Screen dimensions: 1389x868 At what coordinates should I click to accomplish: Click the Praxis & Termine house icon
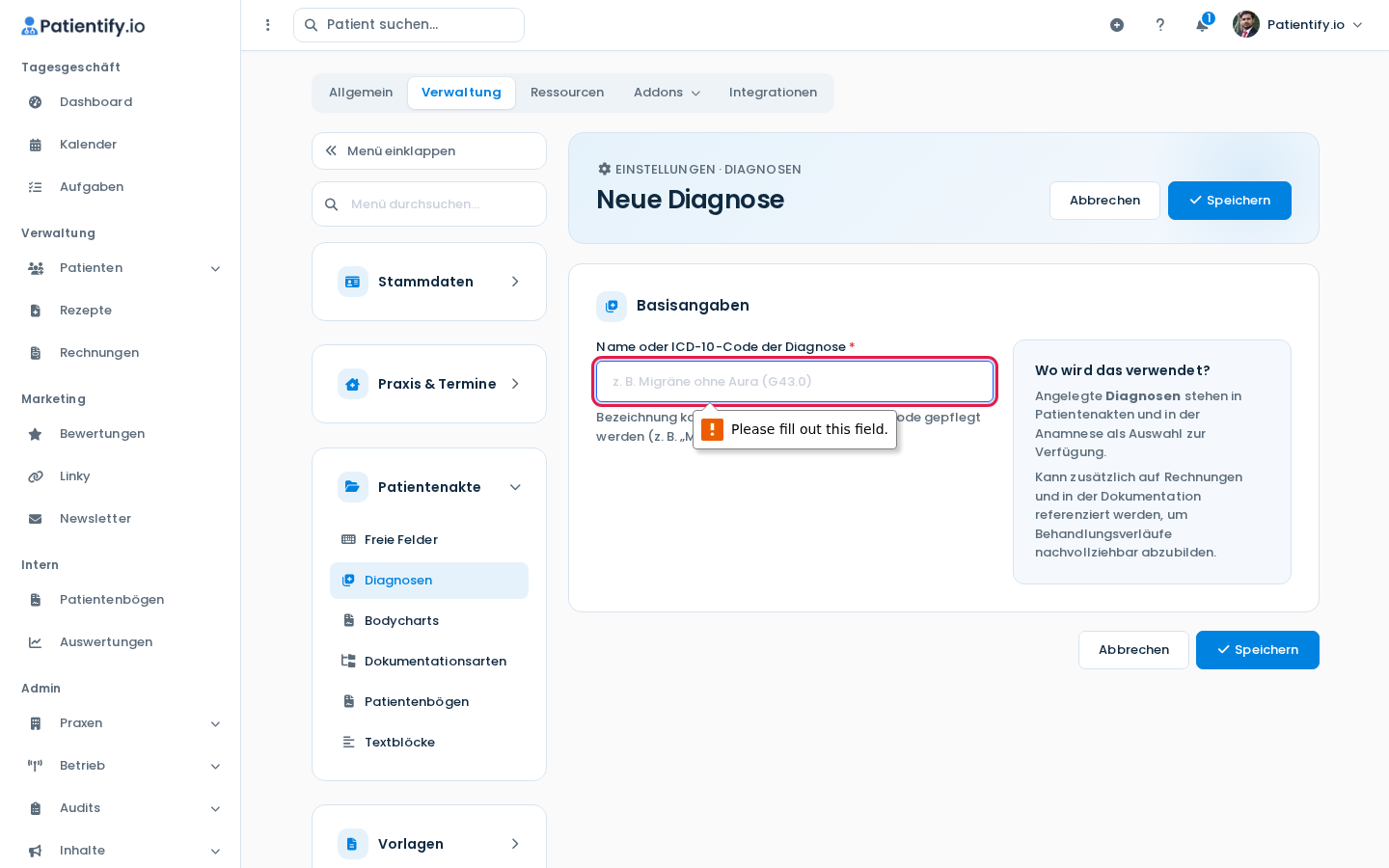(353, 384)
